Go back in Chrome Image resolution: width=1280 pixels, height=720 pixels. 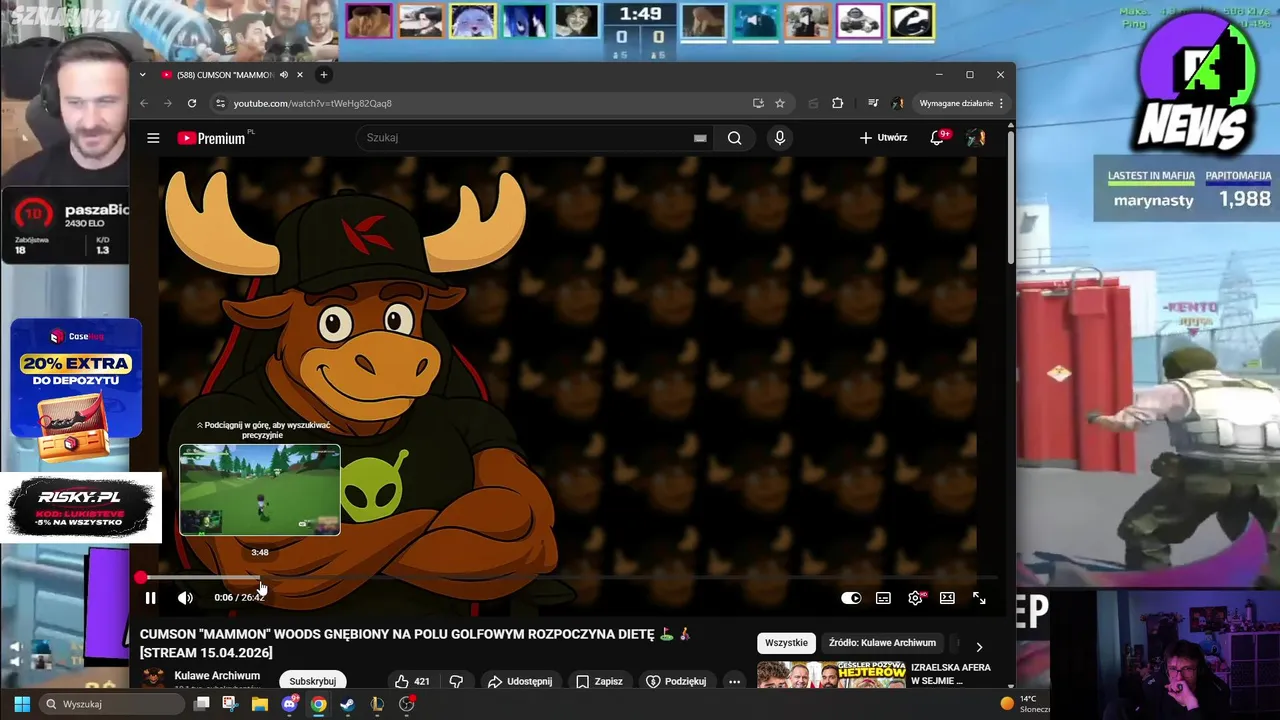tap(144, 103)
